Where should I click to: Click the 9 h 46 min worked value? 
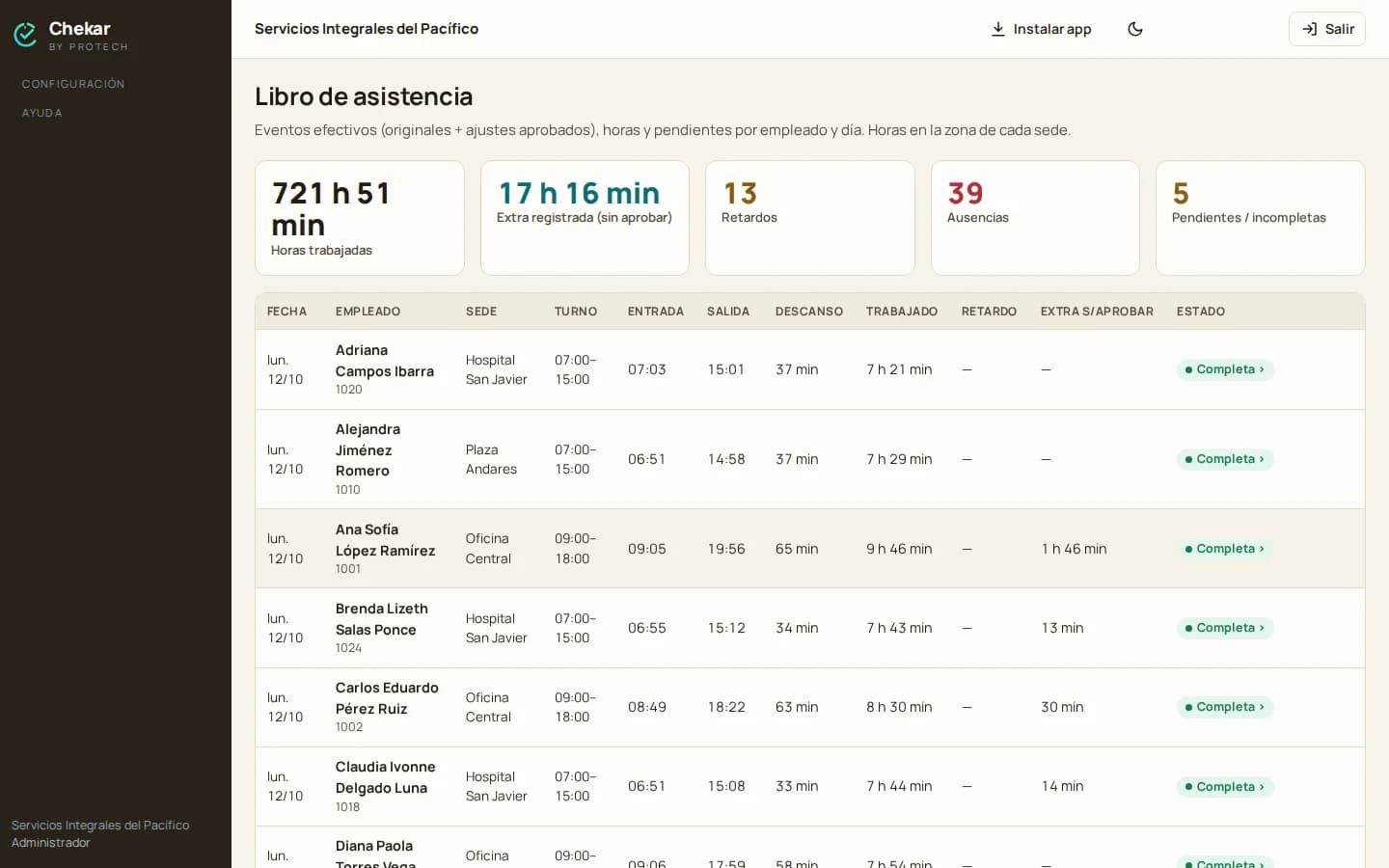[899, 549]
